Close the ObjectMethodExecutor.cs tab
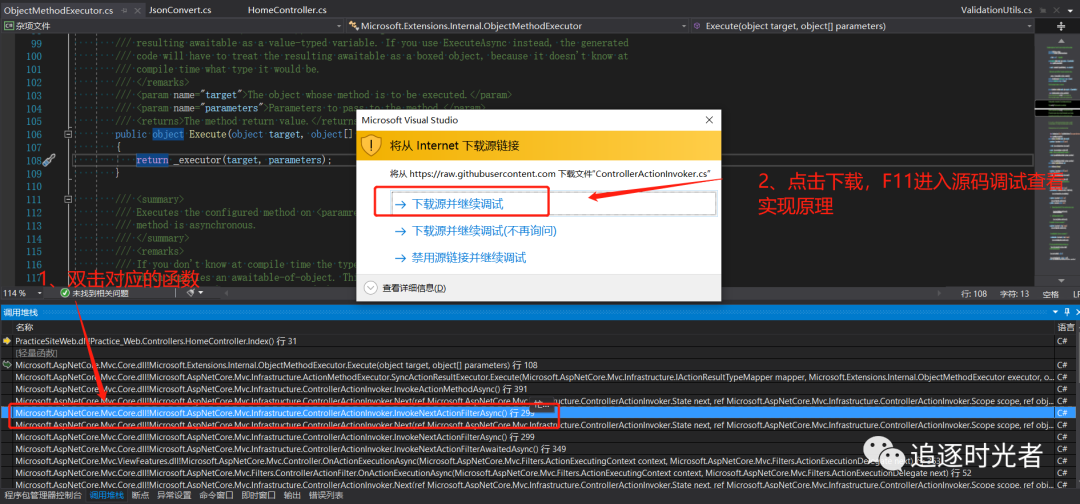Viewport: 1080px width, 504px height. pos(135,9)
